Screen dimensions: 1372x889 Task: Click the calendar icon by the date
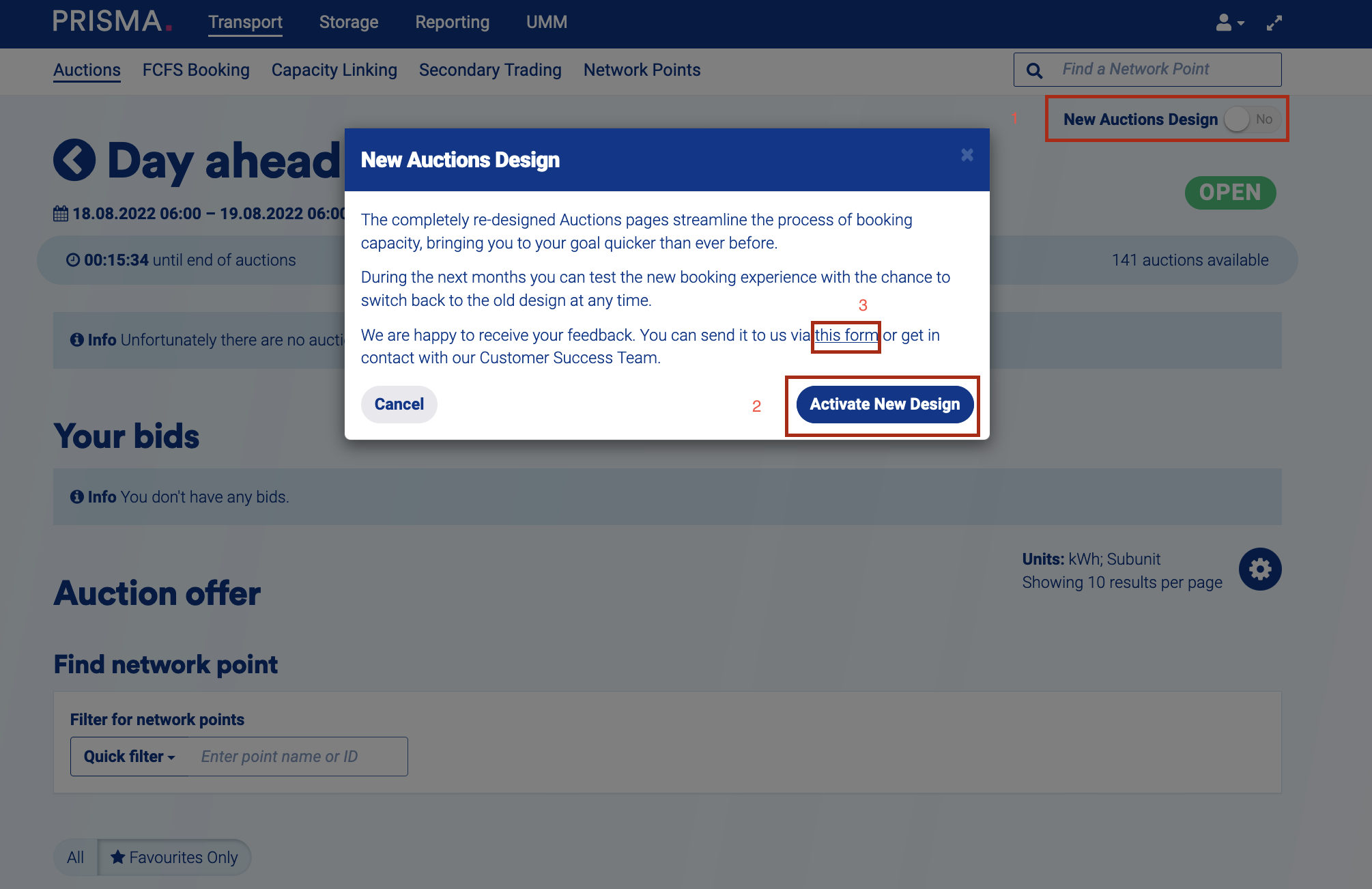(61, 214)
